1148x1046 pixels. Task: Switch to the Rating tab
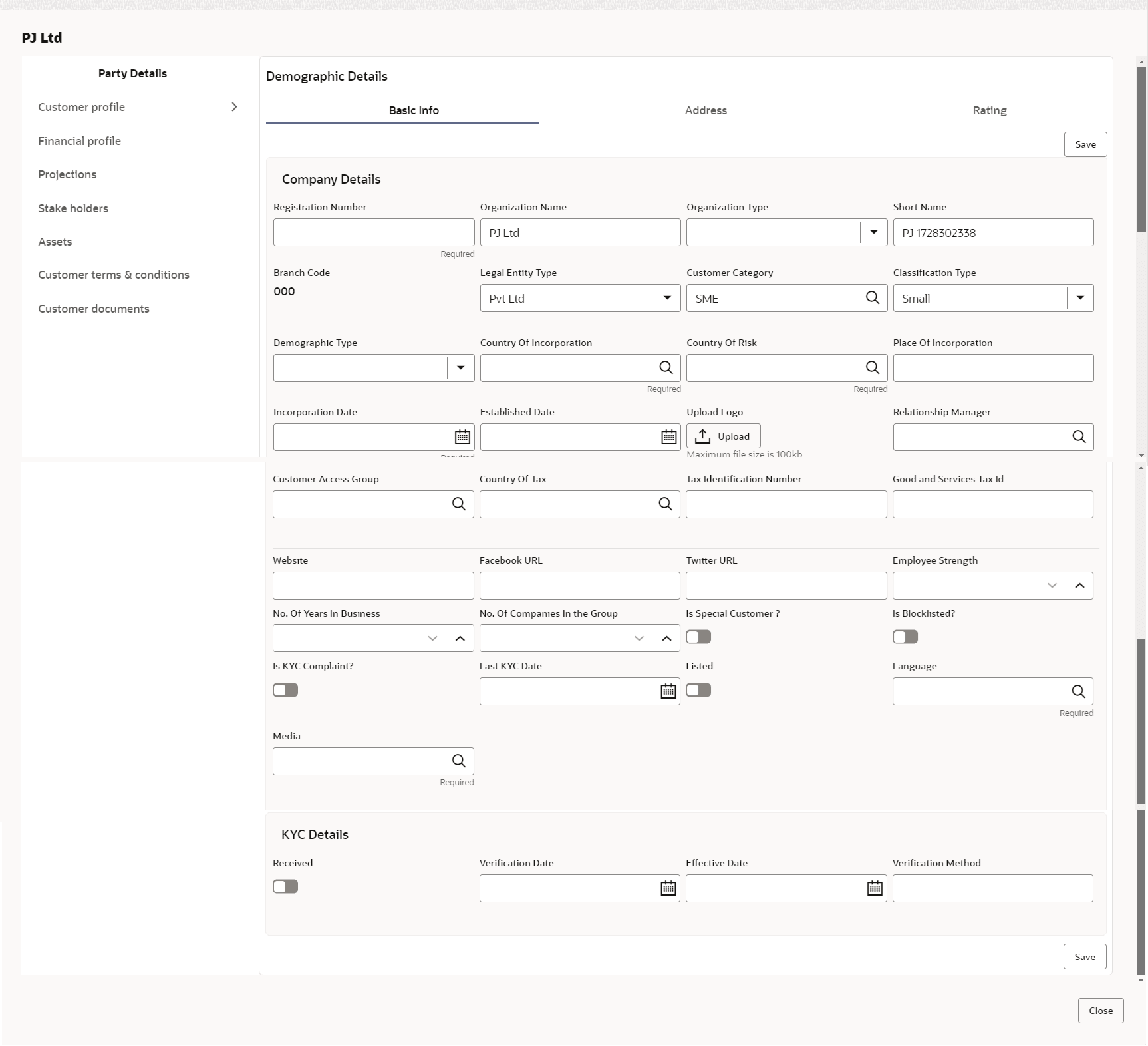click(990, 110)
